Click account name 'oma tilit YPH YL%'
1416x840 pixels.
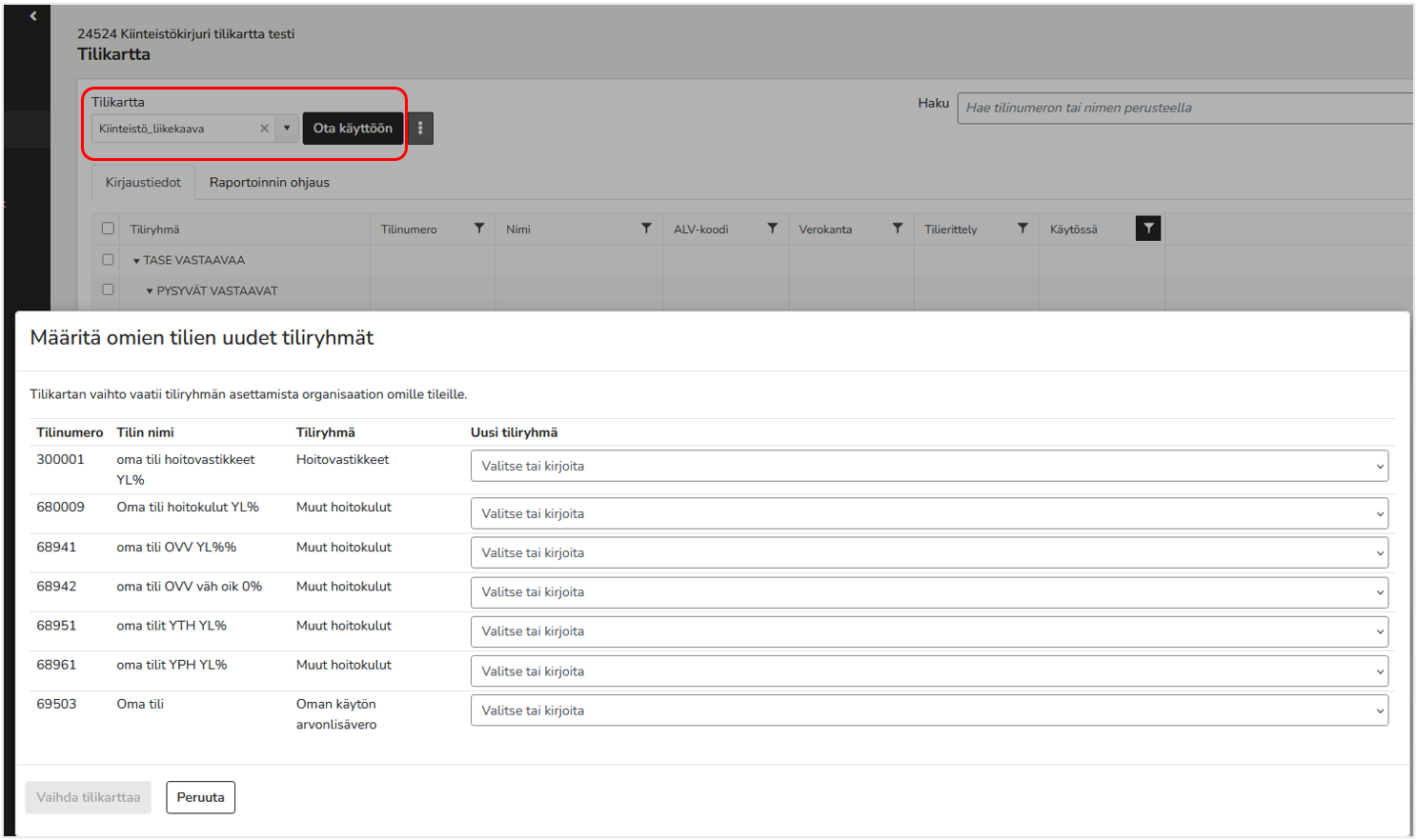click(172, 665)
